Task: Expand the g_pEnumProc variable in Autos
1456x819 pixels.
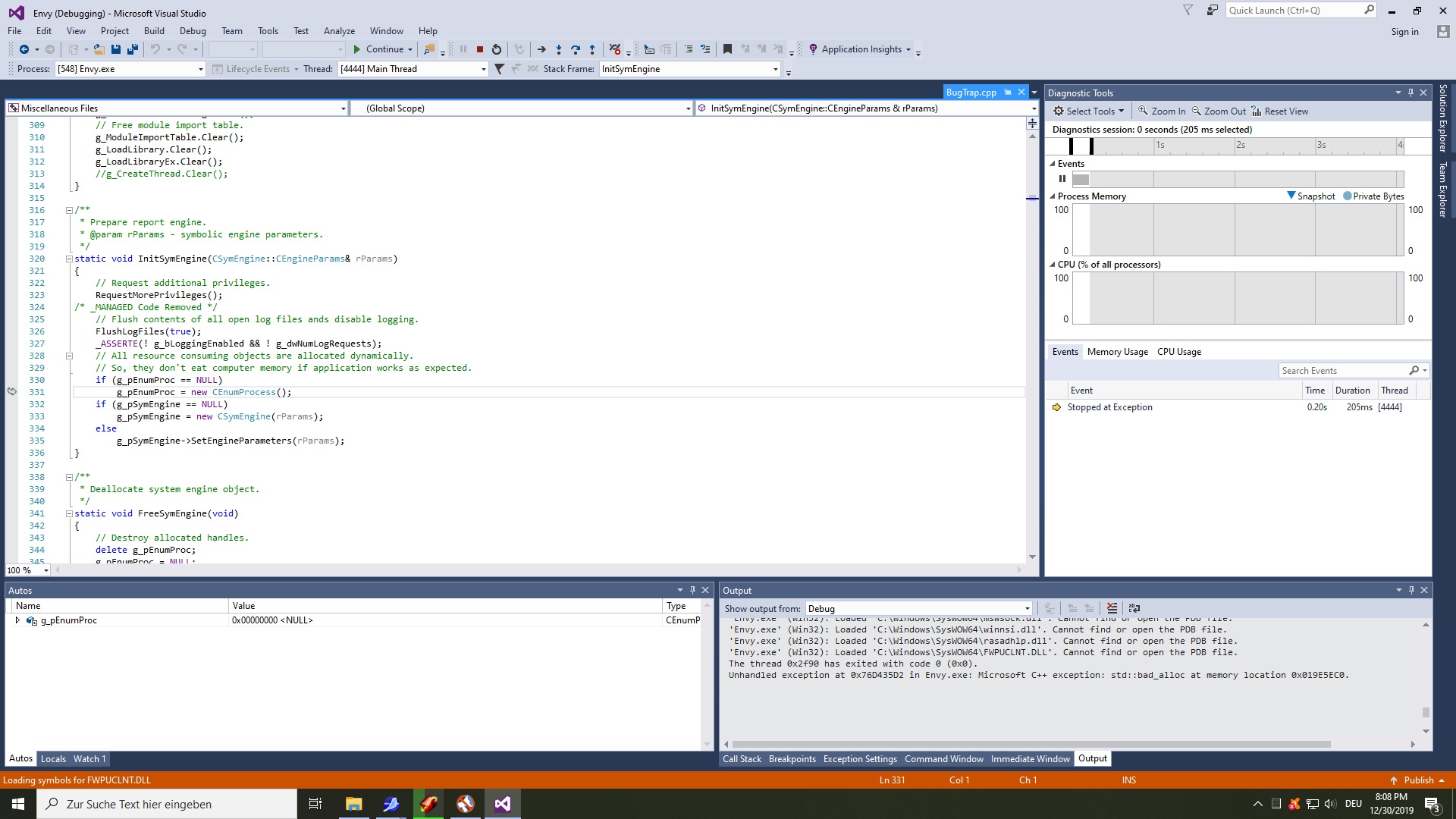Action: [17, 620]
